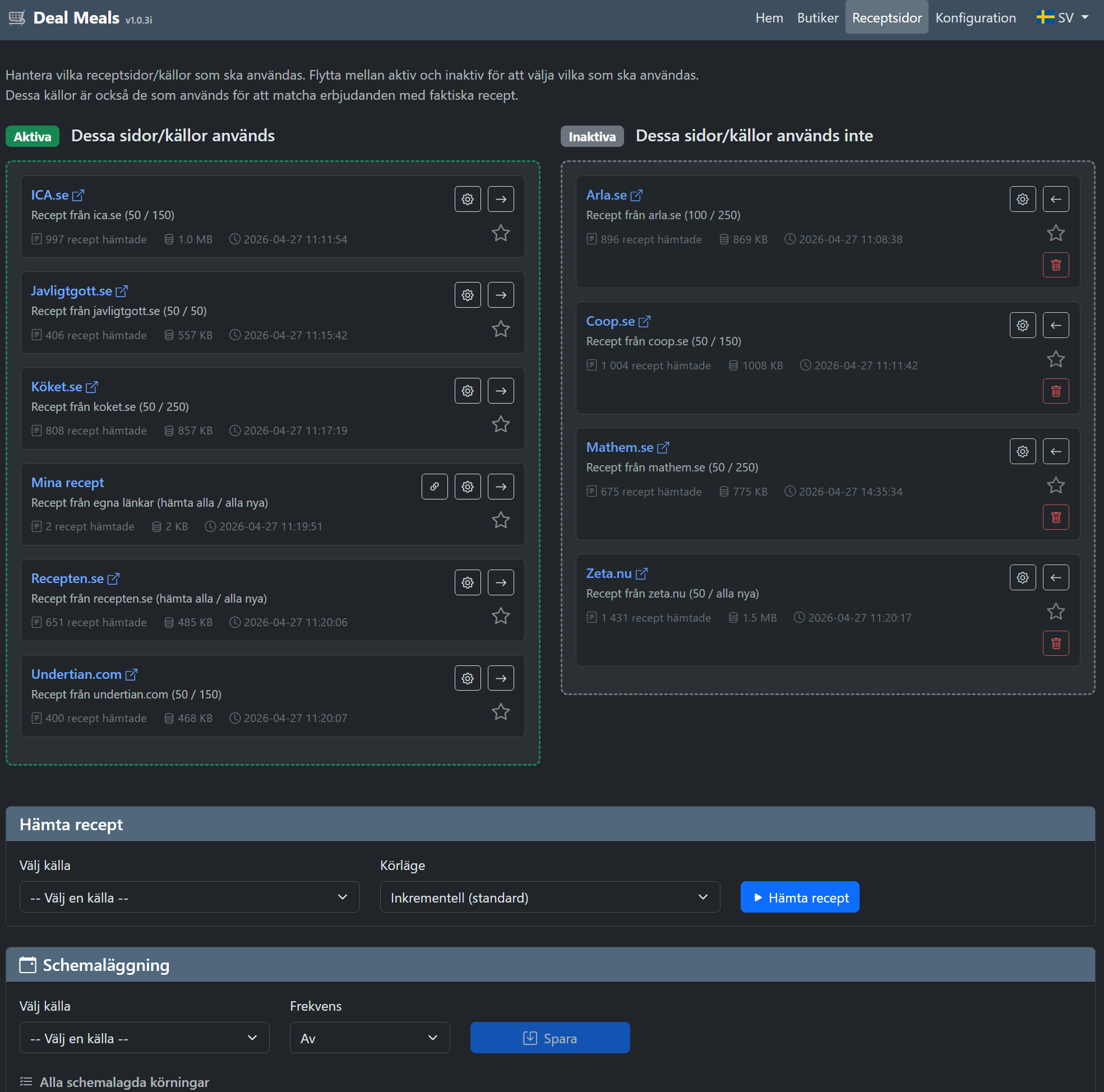Open source dropdown in Hämta recept
Viewport: 1104px width, 1092px height.
click(x=189, y=897)
